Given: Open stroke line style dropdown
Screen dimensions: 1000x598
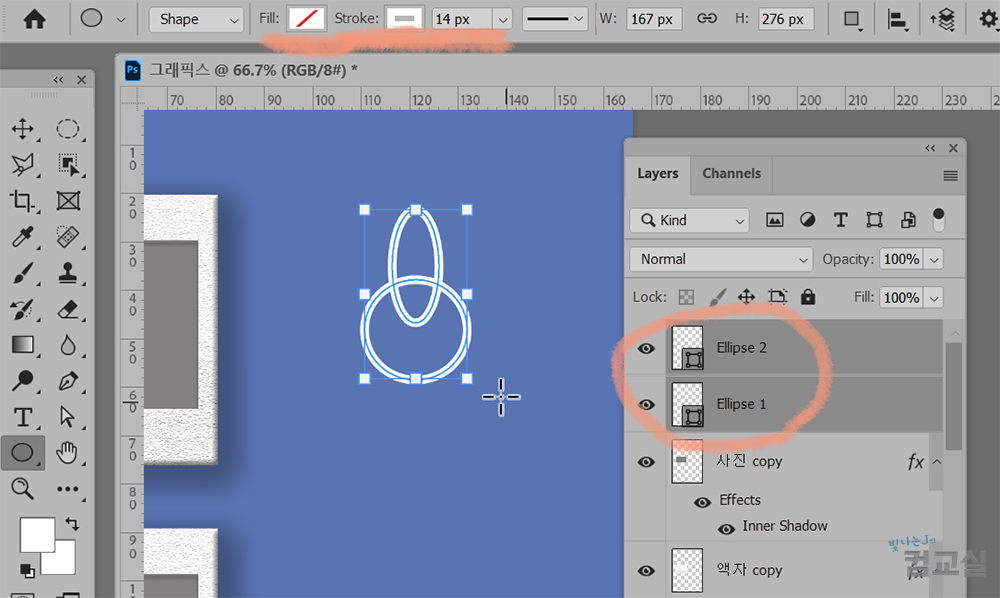Looking at the screenshot, I should click(555, 19).
